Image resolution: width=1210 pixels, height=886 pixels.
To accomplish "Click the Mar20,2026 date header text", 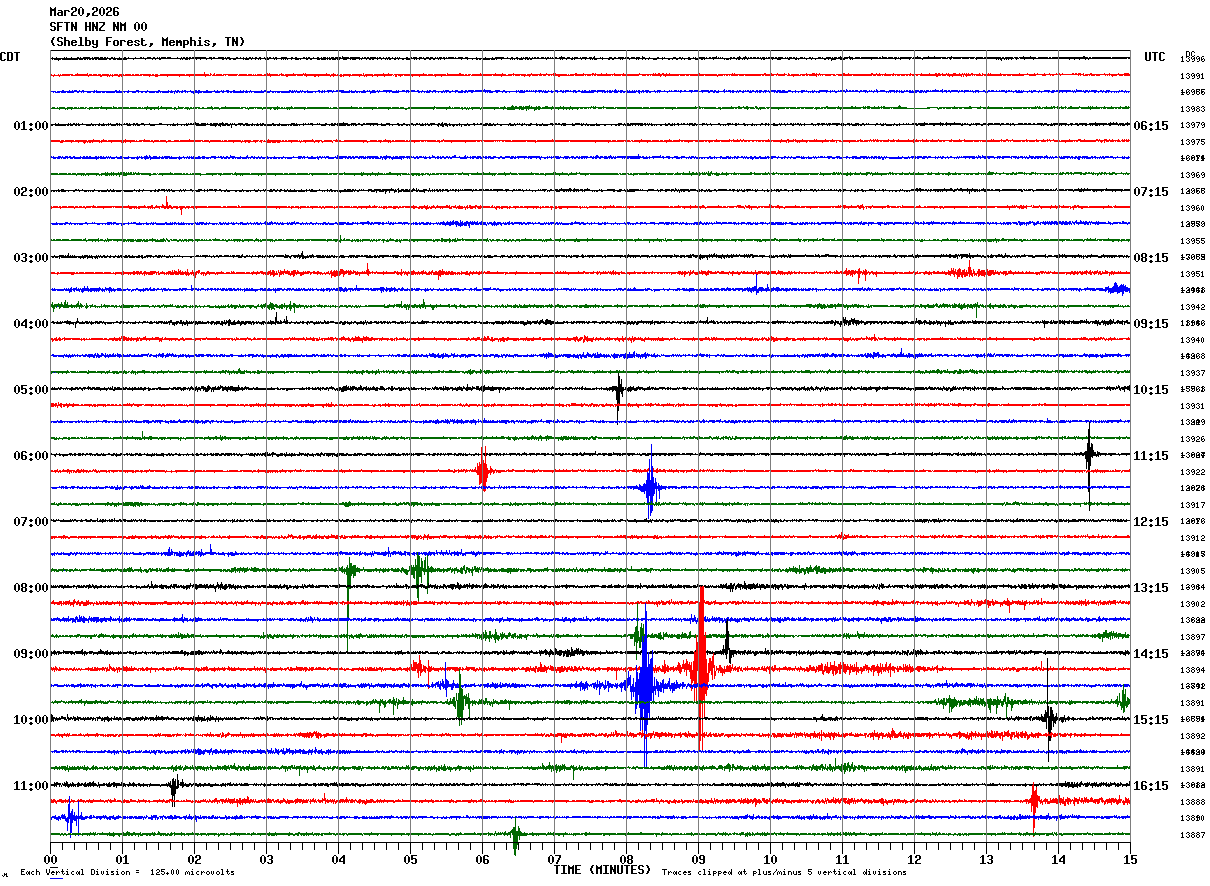I will 84,12.
